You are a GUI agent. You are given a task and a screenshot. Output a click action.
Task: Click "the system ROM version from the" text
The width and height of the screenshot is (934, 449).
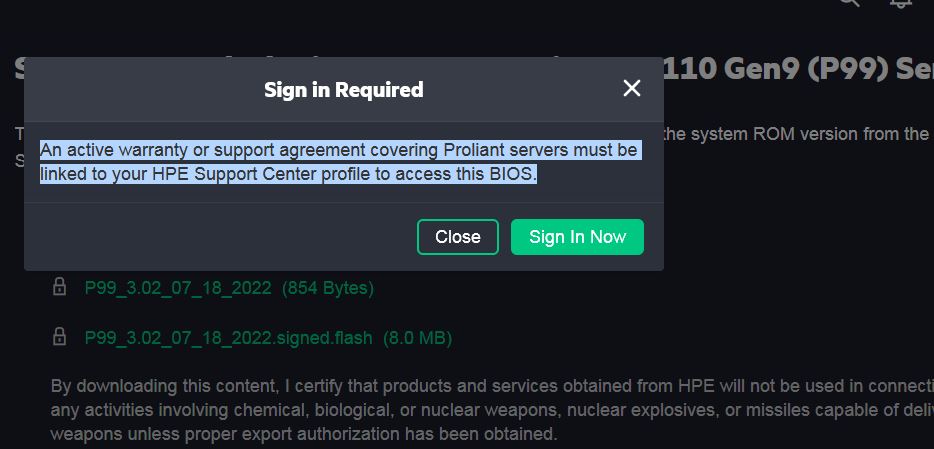coord(796,134)
